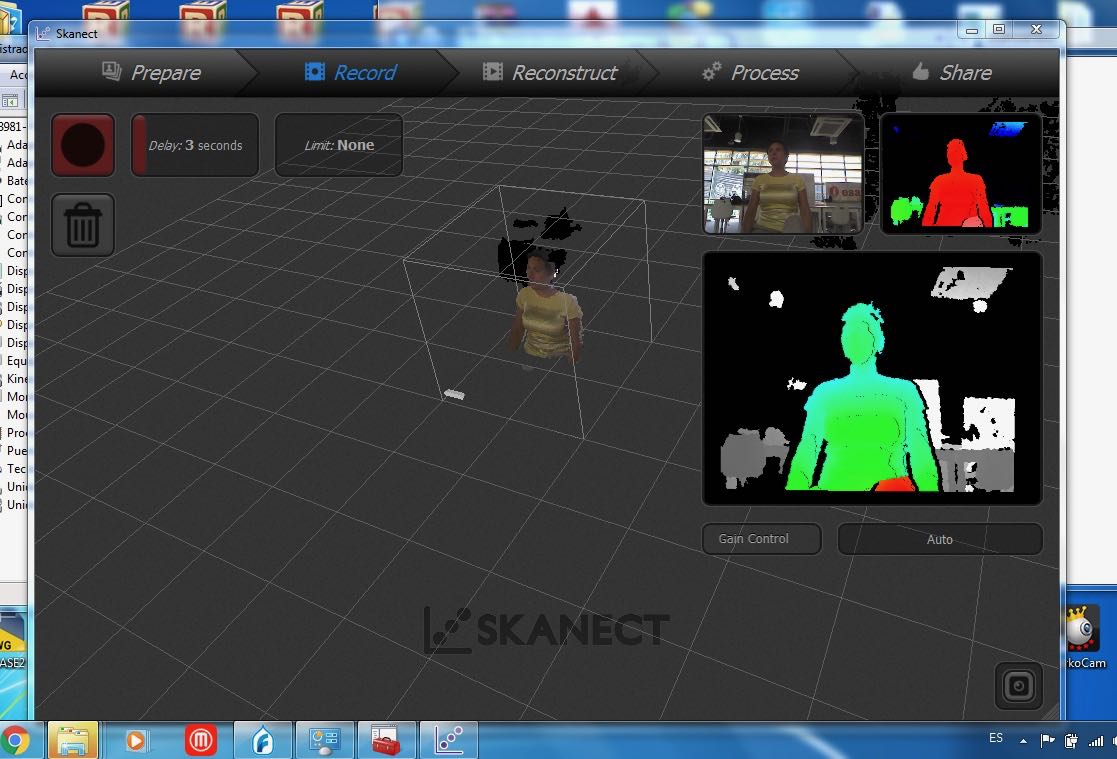Viewport: 1117px width, 759px height.
Task: Click the large green depth view
Action: 872,378
